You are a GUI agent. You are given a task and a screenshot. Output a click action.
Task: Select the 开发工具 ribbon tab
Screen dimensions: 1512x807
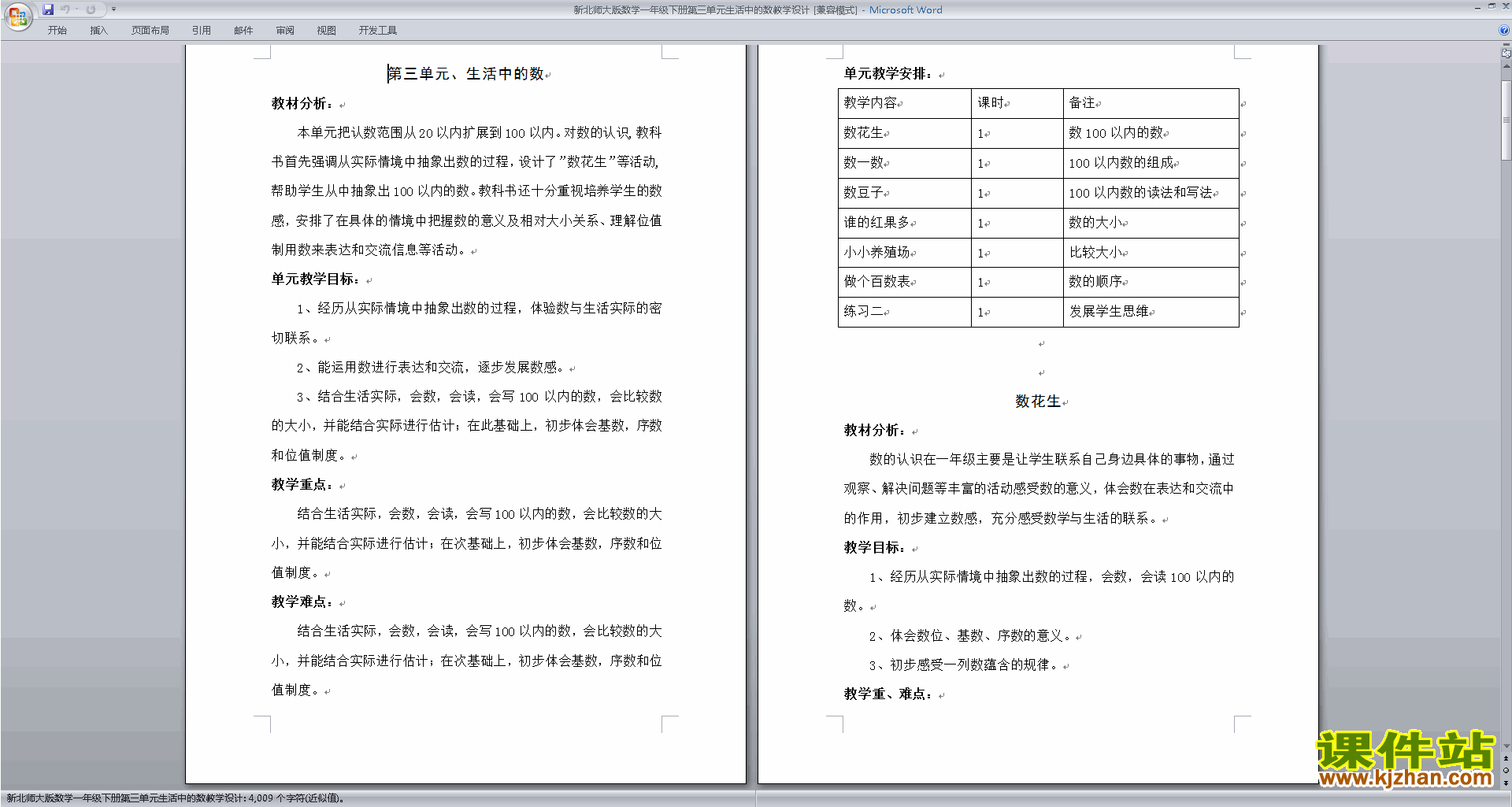tap(377, 31)
